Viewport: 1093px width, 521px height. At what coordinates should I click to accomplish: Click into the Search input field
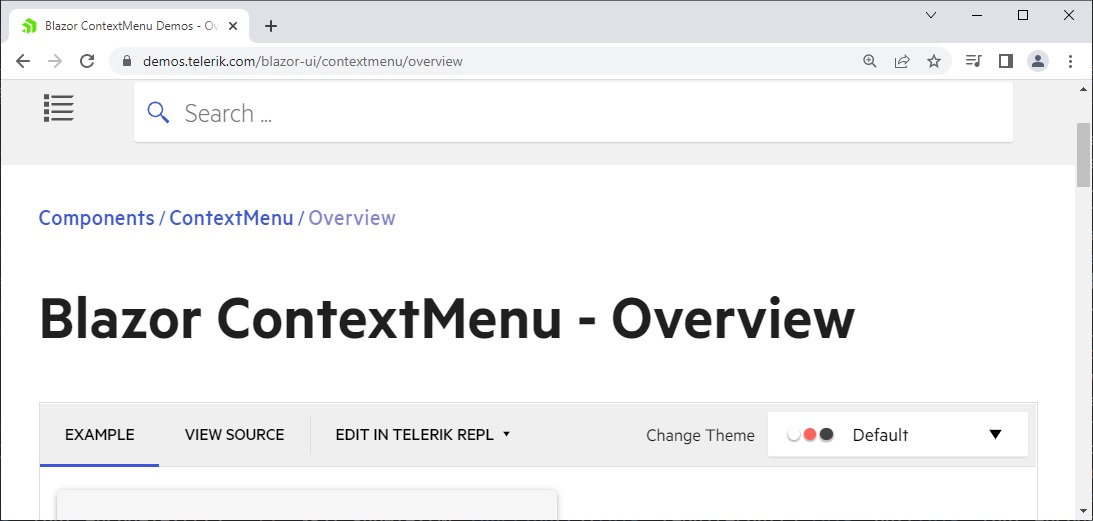[x=573, y=112]
